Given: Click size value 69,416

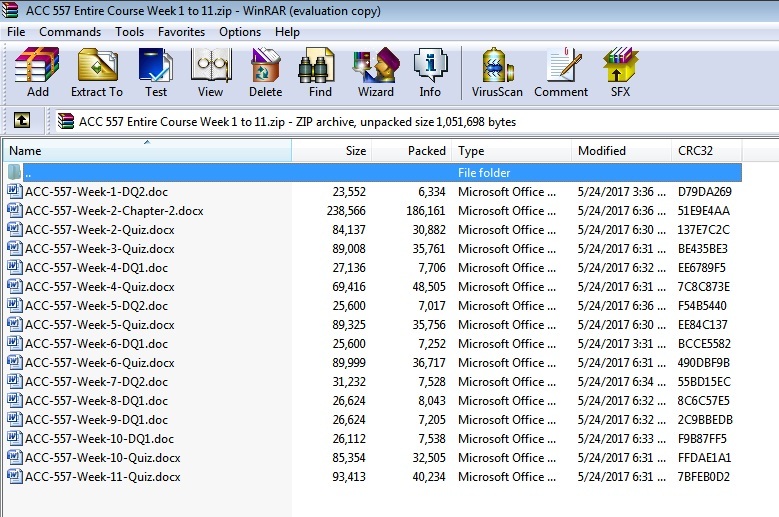Looking at the screenshot, I should coord(349,287).
